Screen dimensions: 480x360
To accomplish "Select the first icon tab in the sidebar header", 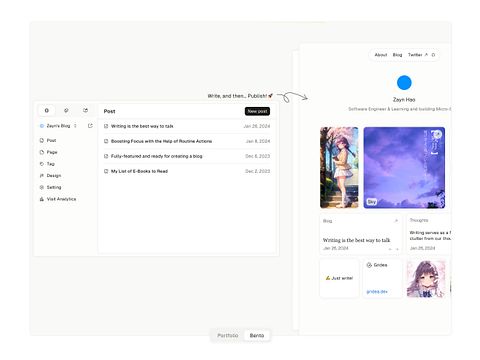I will click(47, 110).
